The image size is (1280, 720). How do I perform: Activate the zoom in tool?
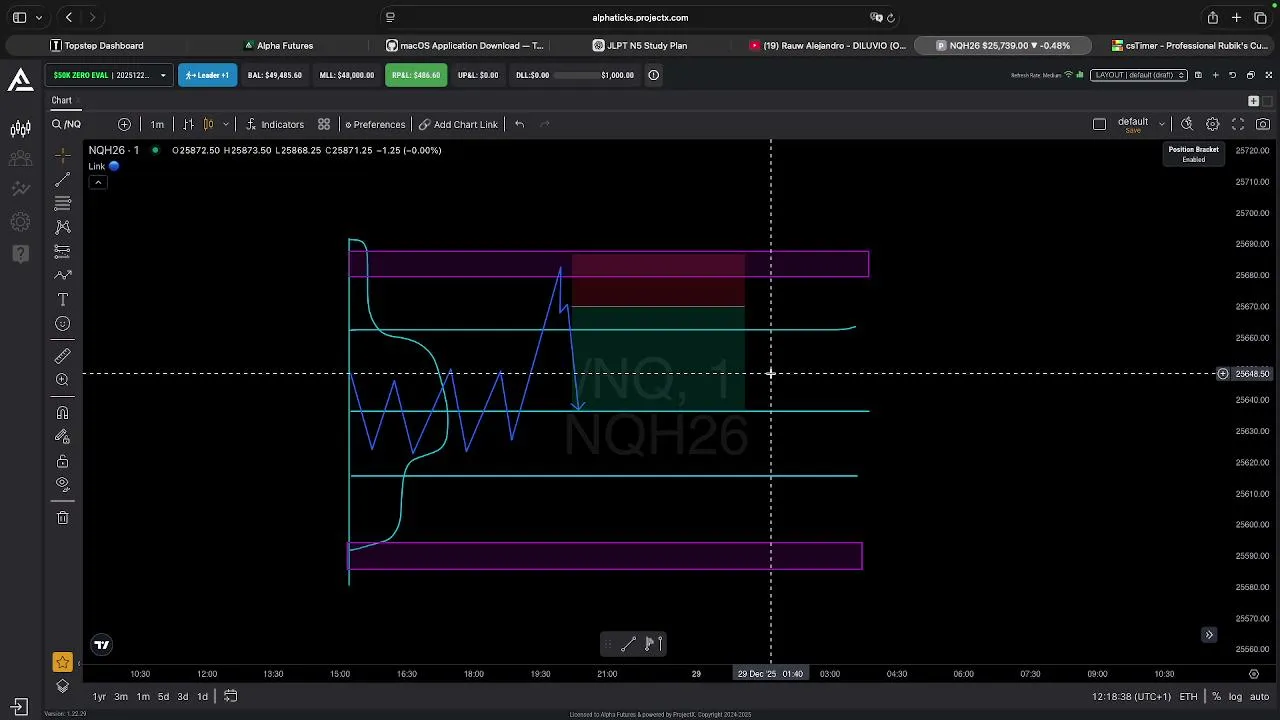pyautogui.click(x=62, y=380)
